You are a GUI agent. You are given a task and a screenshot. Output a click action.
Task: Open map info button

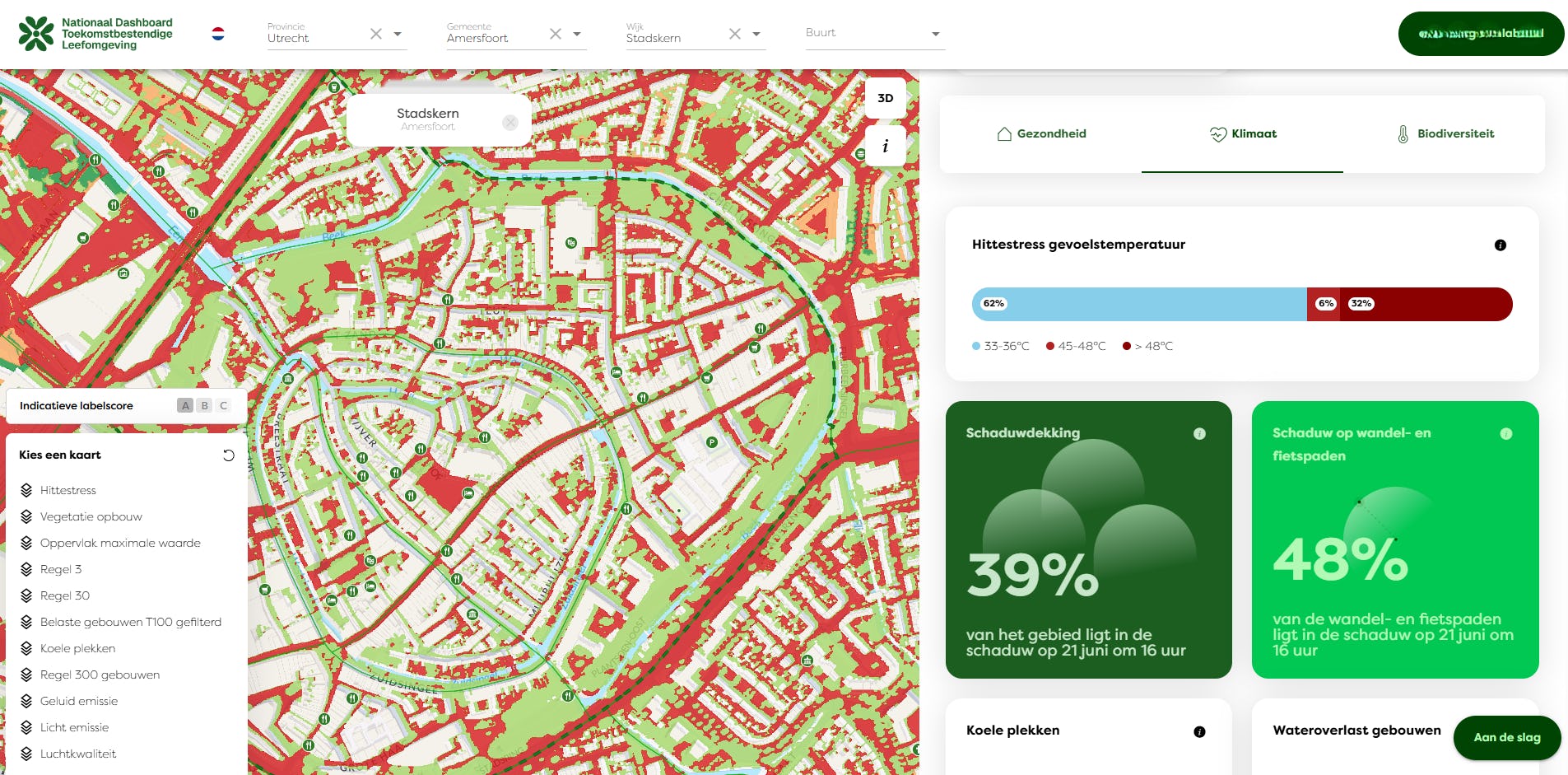886,146
